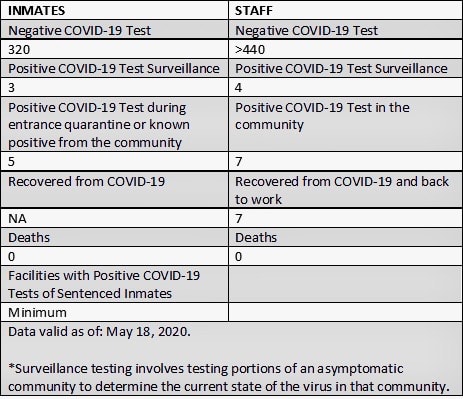
Task: Select inmates Recovered from COVID-19 cell
Action: tap(114, 190)
